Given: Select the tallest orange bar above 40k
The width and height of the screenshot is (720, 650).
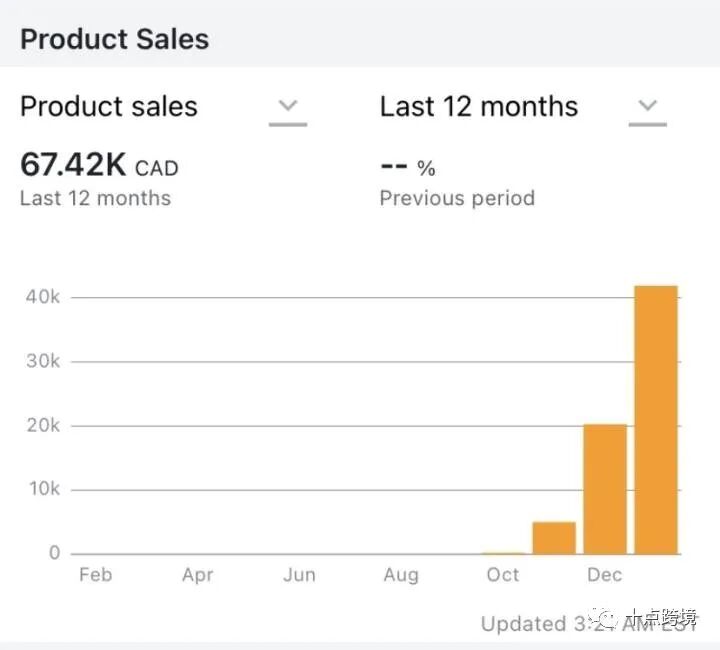Looking at the screenshot, I should point(656,420).
